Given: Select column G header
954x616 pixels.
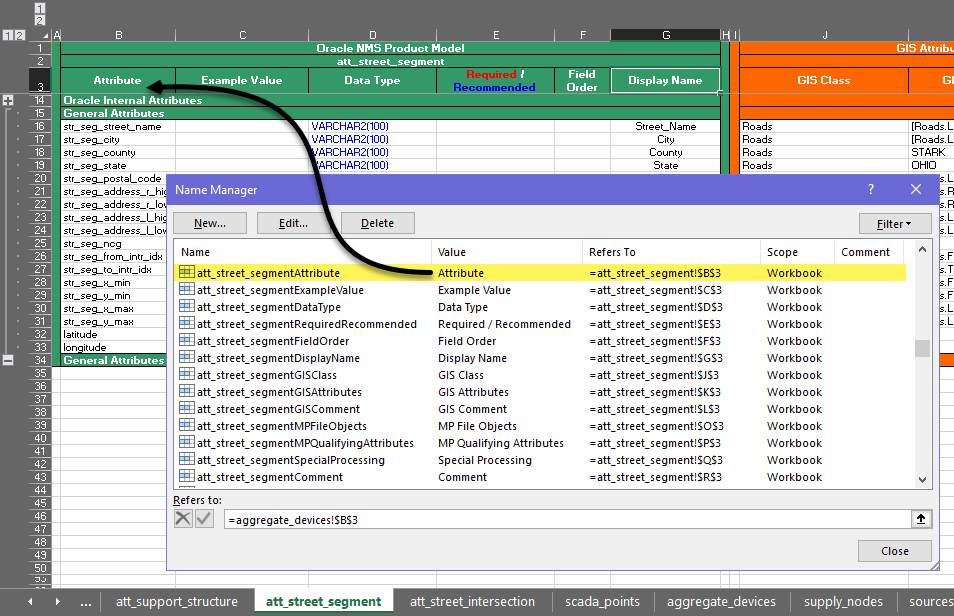Looking at the screenshot, I should tap(666, 35).
